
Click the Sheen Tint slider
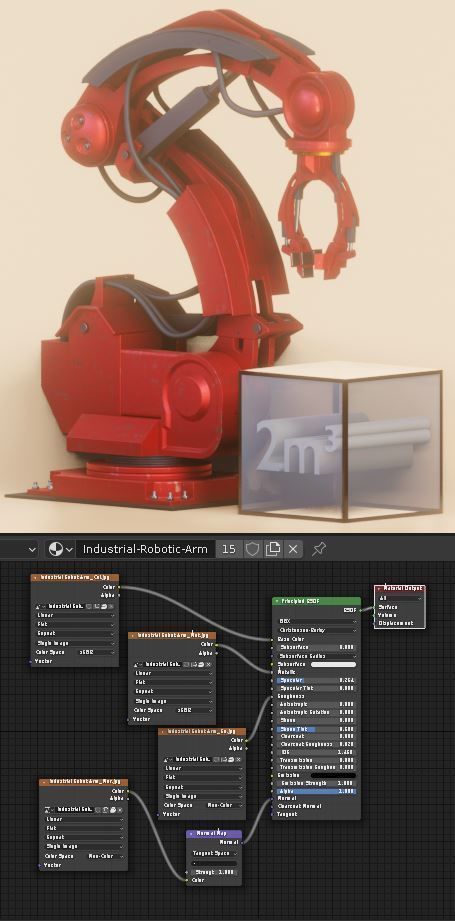point(317,728)
